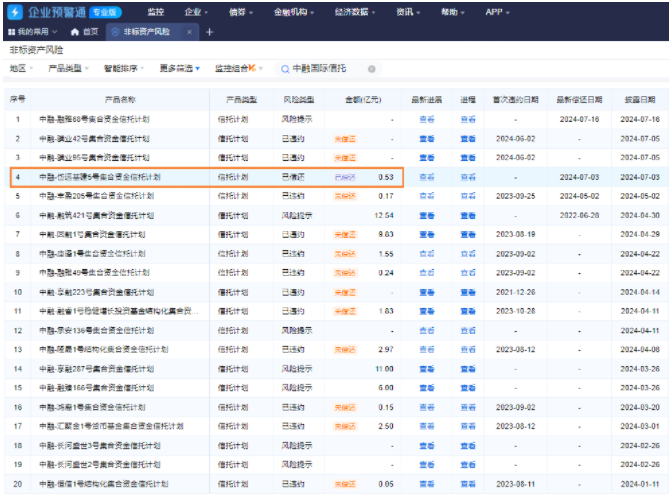Click the lightning logo icon
Screen dimensions: 671x500
(x=15, y=12)
